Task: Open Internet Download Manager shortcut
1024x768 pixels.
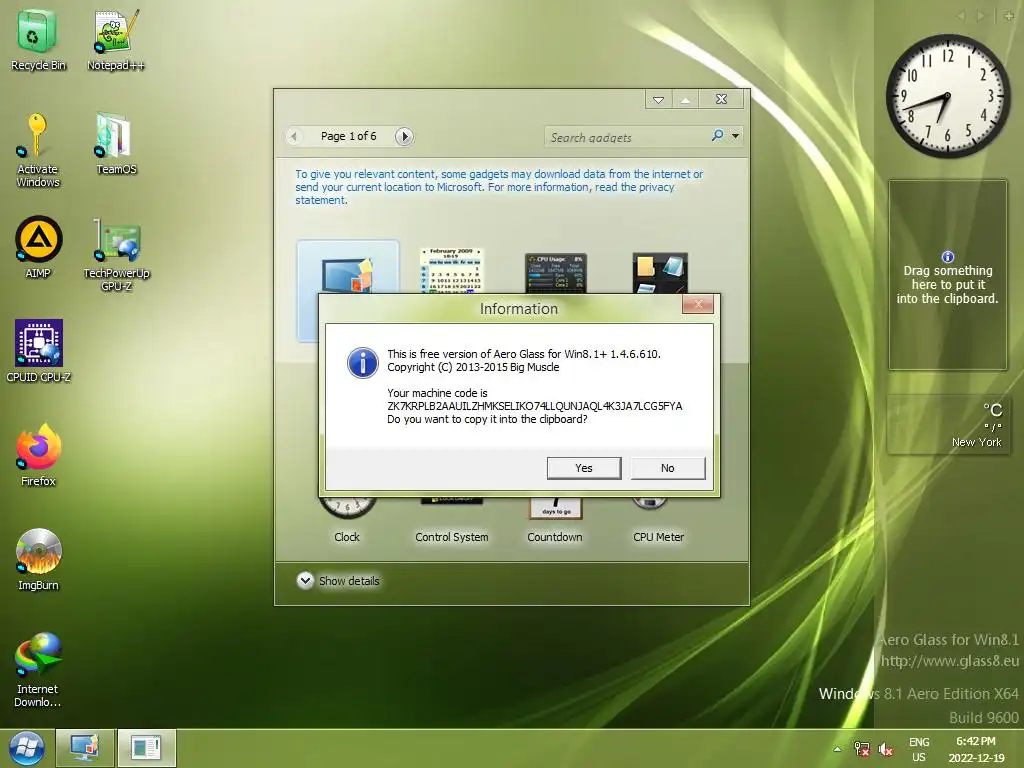Action: [38, 669]
